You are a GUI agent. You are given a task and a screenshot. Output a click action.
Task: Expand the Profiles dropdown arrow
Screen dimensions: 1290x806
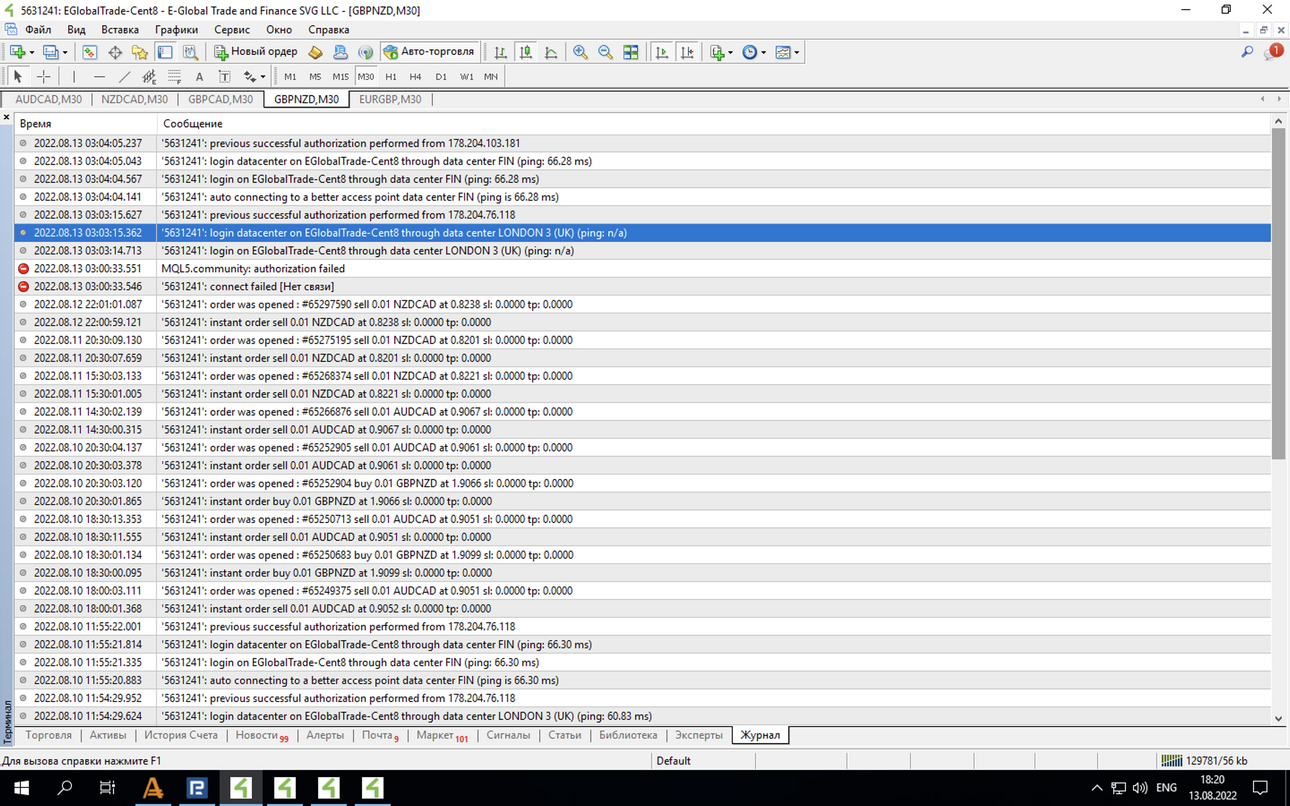tap(66, 52)
